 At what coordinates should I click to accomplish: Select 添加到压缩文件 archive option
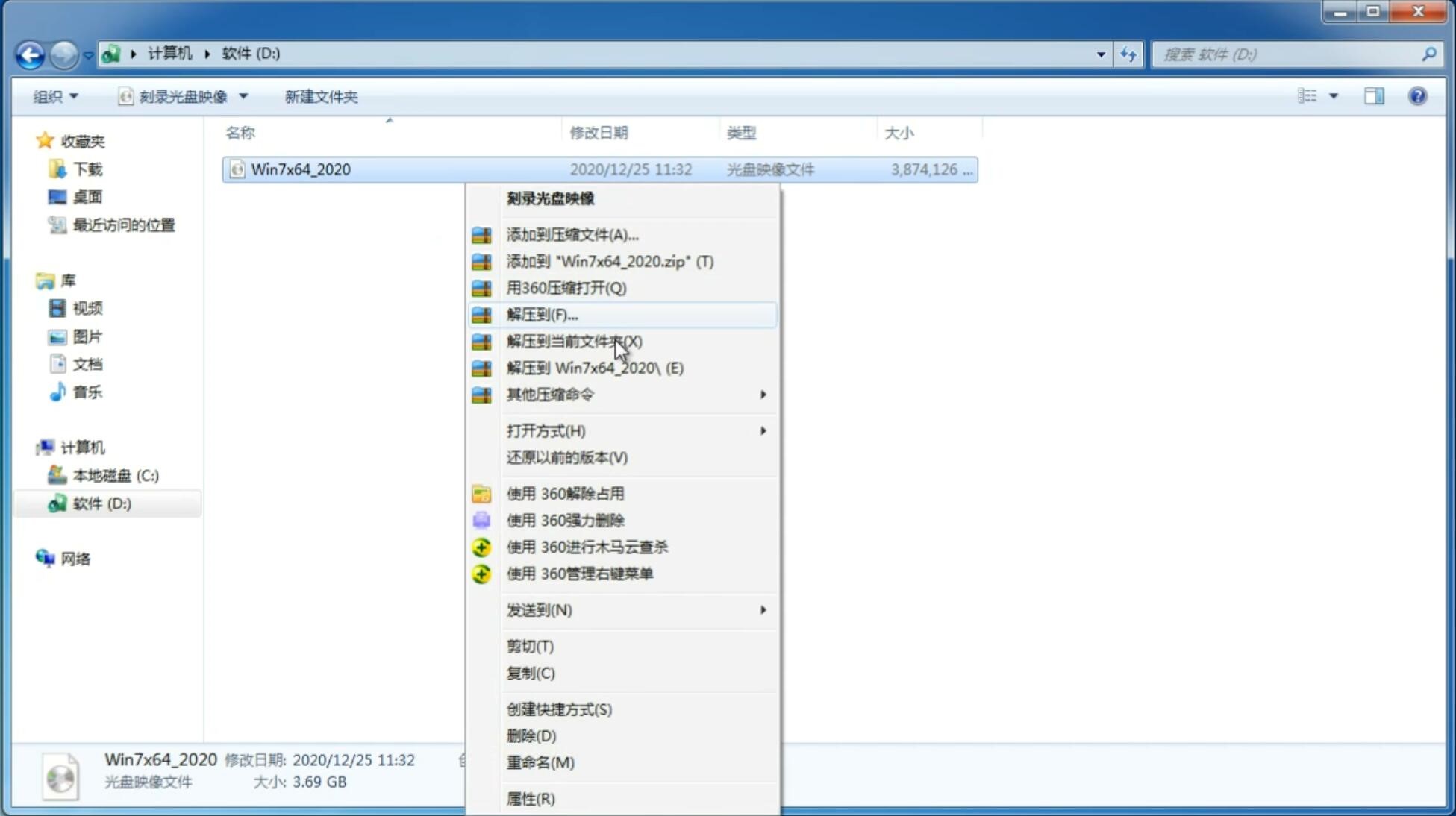[572, 234]
